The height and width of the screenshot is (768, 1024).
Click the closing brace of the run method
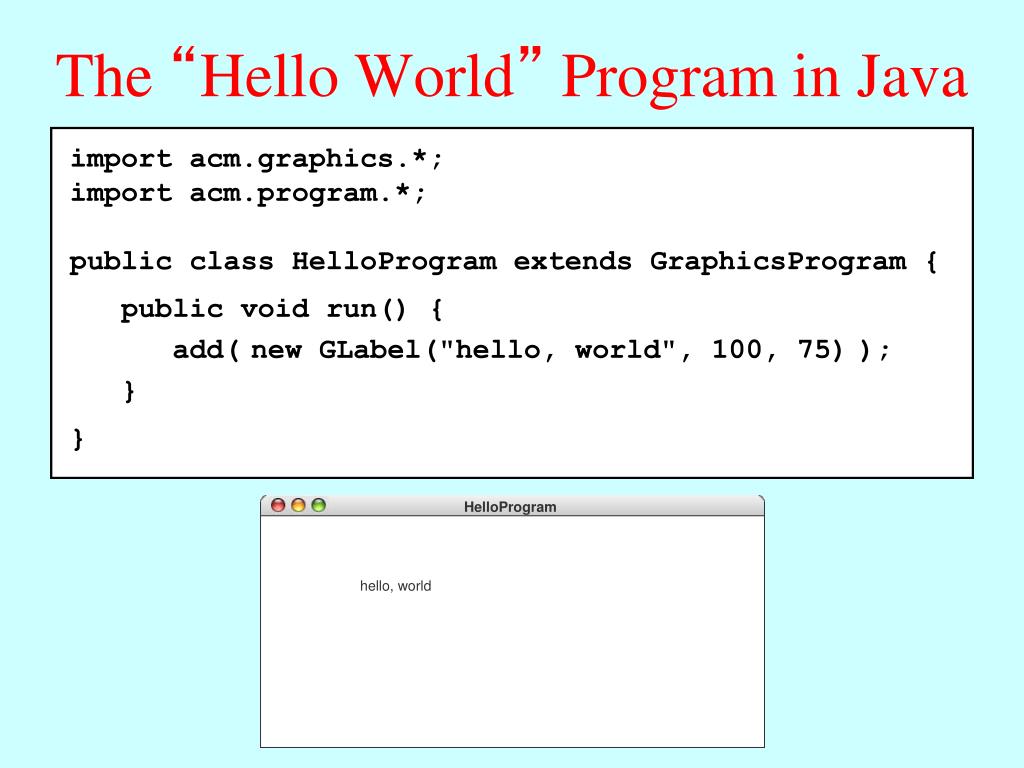coord(129,391)
